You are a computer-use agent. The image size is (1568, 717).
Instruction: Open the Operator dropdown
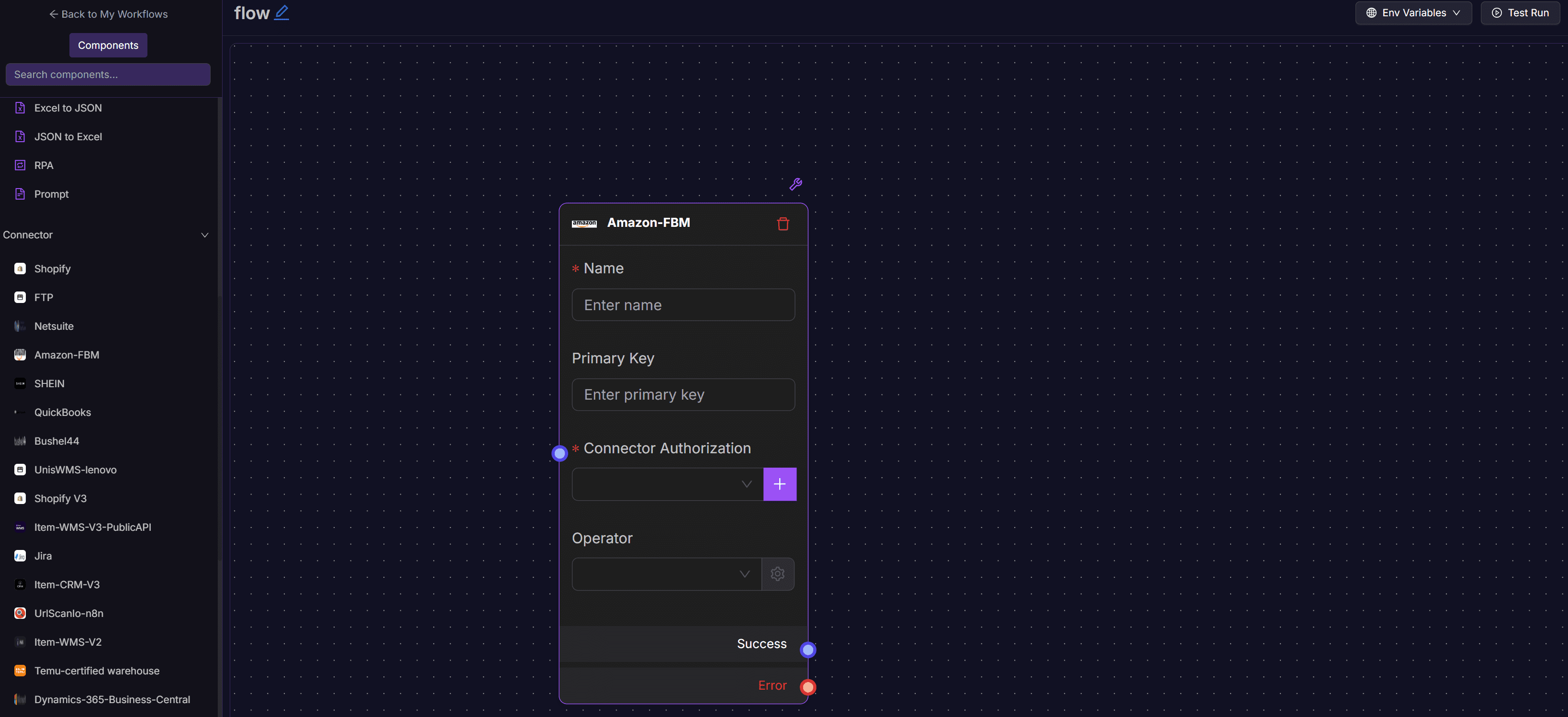click(x=666, y=574)
